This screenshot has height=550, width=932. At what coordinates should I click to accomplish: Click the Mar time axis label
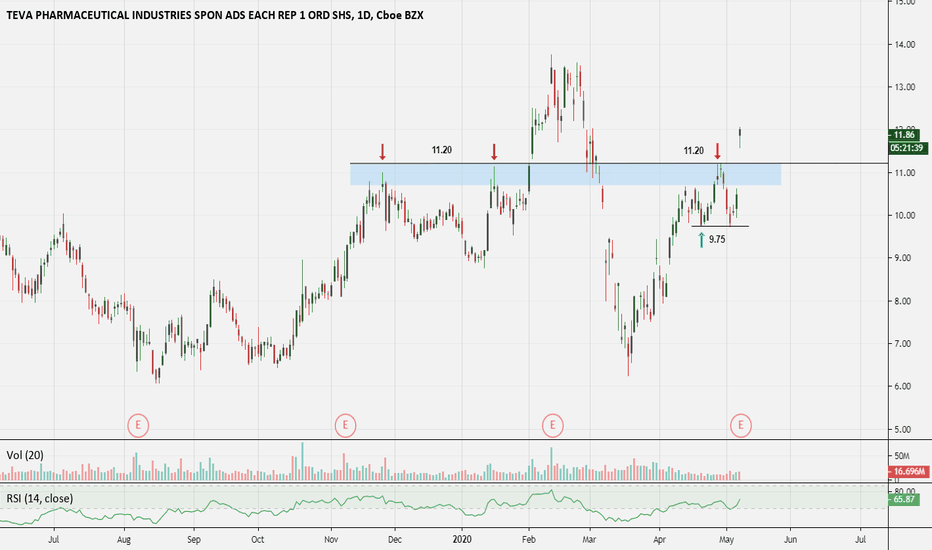[589, 540]
